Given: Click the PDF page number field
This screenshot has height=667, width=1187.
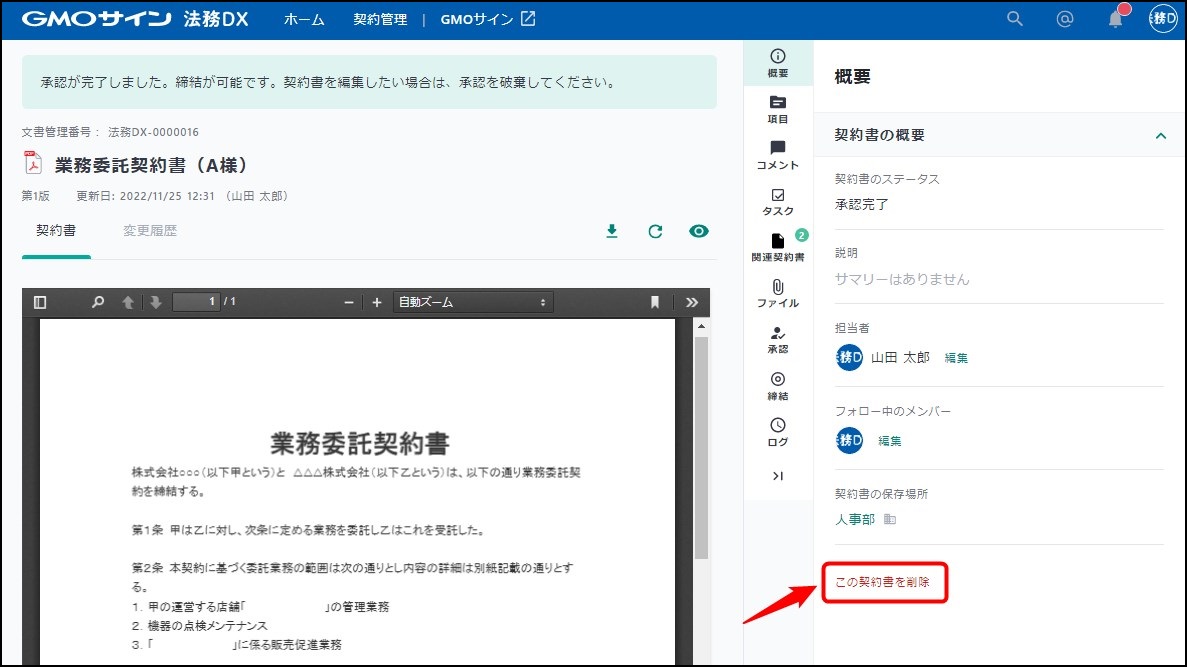Looking at the screenshot, I should coord(195,302).
